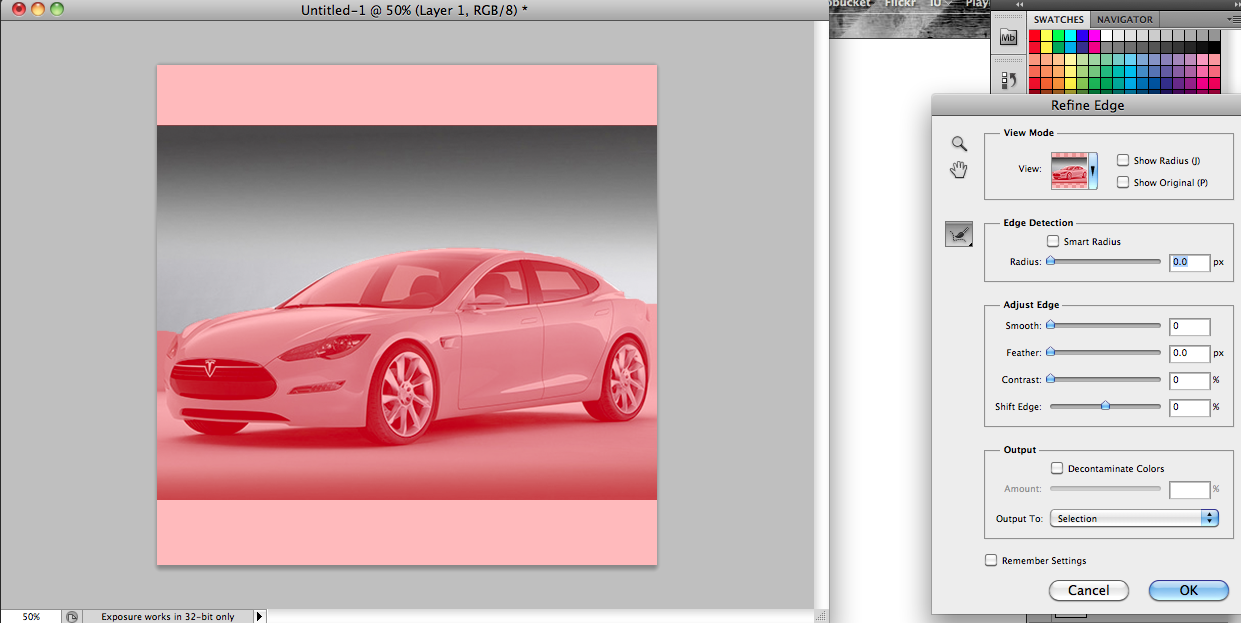This screenshot has height=623, width=1241.
Task: Click the Smooth value field
Action: click(1190, 326)
